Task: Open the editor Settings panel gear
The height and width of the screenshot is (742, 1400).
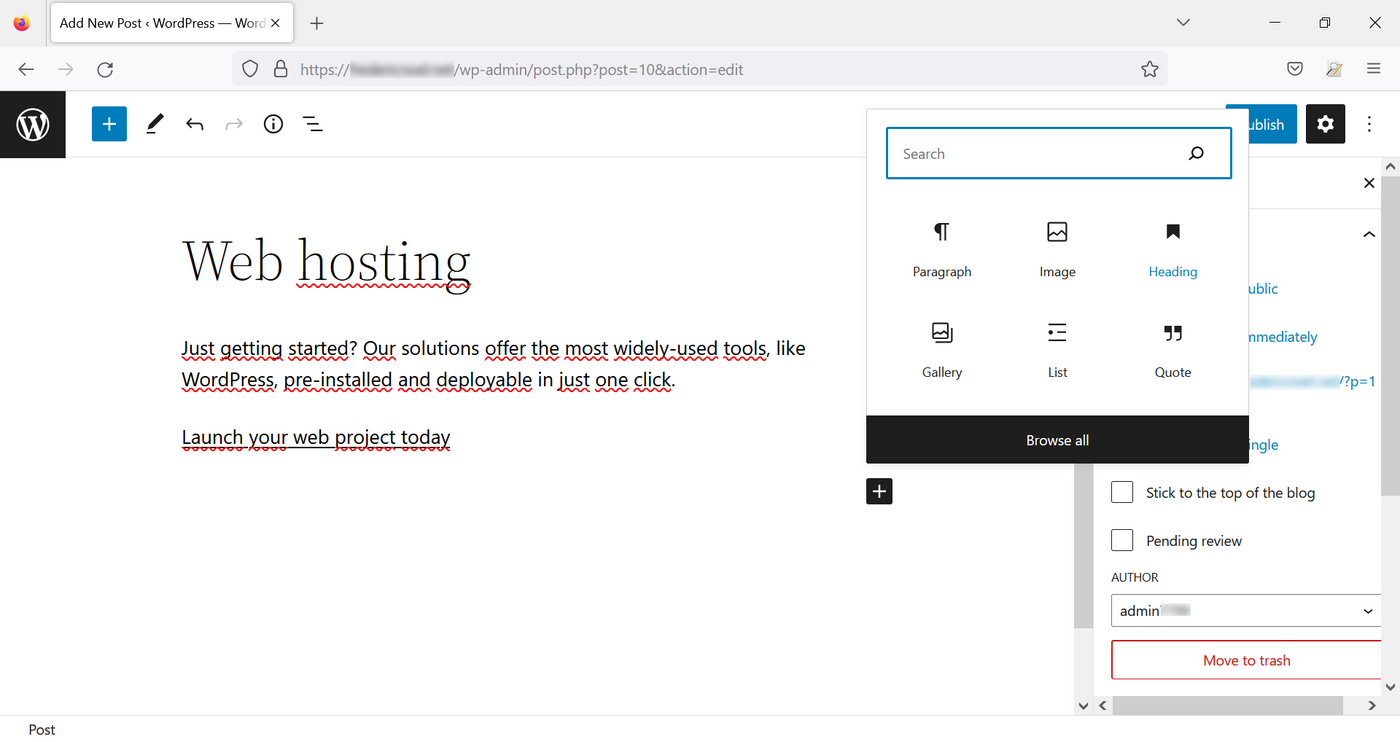Action: click(1325, 123)
